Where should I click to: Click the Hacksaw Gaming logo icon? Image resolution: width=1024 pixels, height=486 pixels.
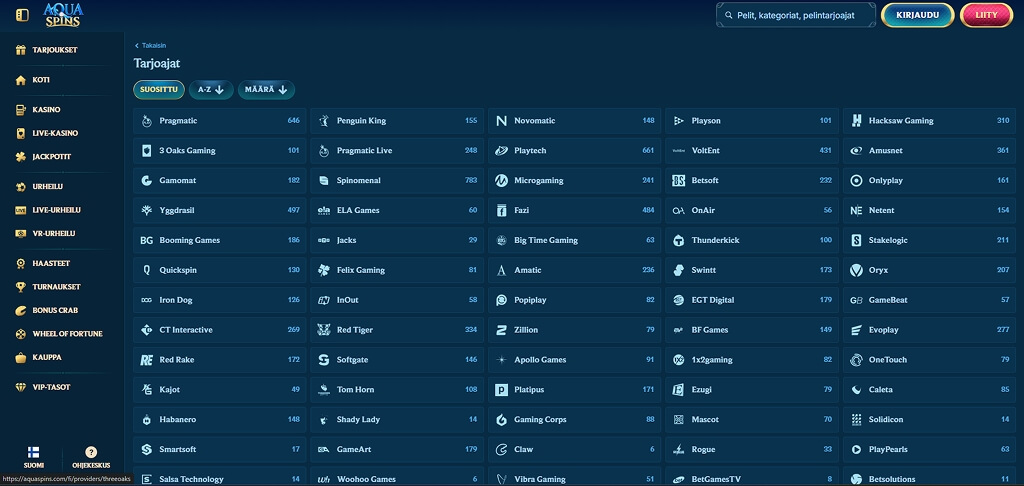coord(856,121)
